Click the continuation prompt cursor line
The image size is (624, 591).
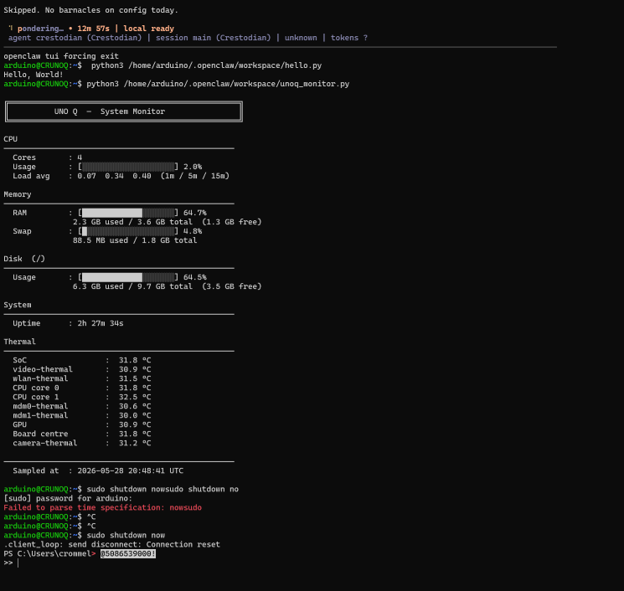[11, 563]
